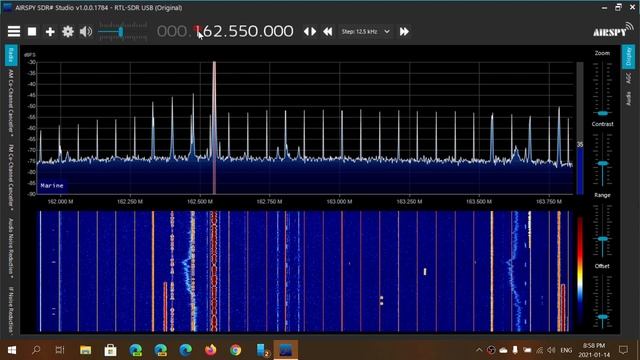Open the IF Noise Reduction side panel
640x360 pixels.
[x=11, y=310]
